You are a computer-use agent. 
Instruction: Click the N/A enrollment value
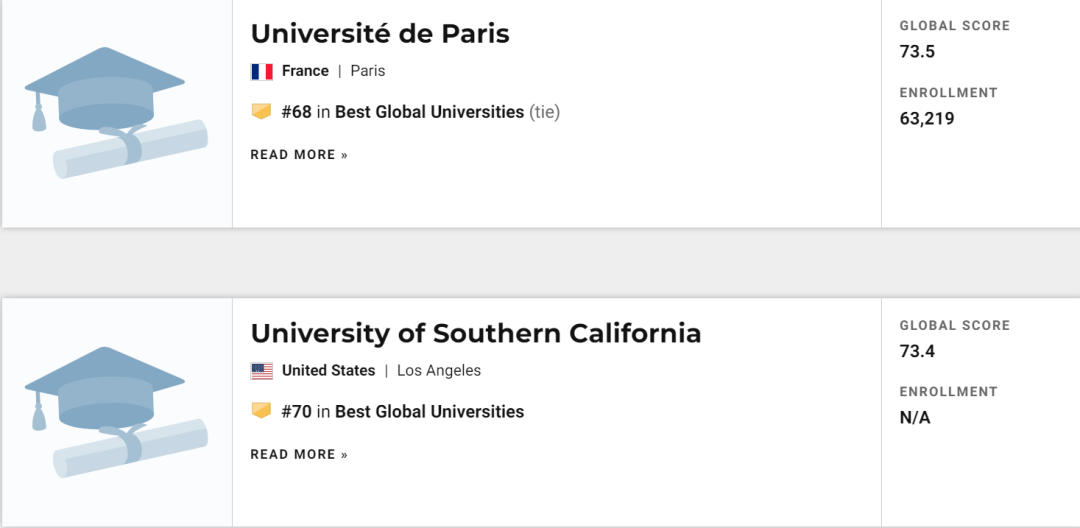[x=915, y=418]
